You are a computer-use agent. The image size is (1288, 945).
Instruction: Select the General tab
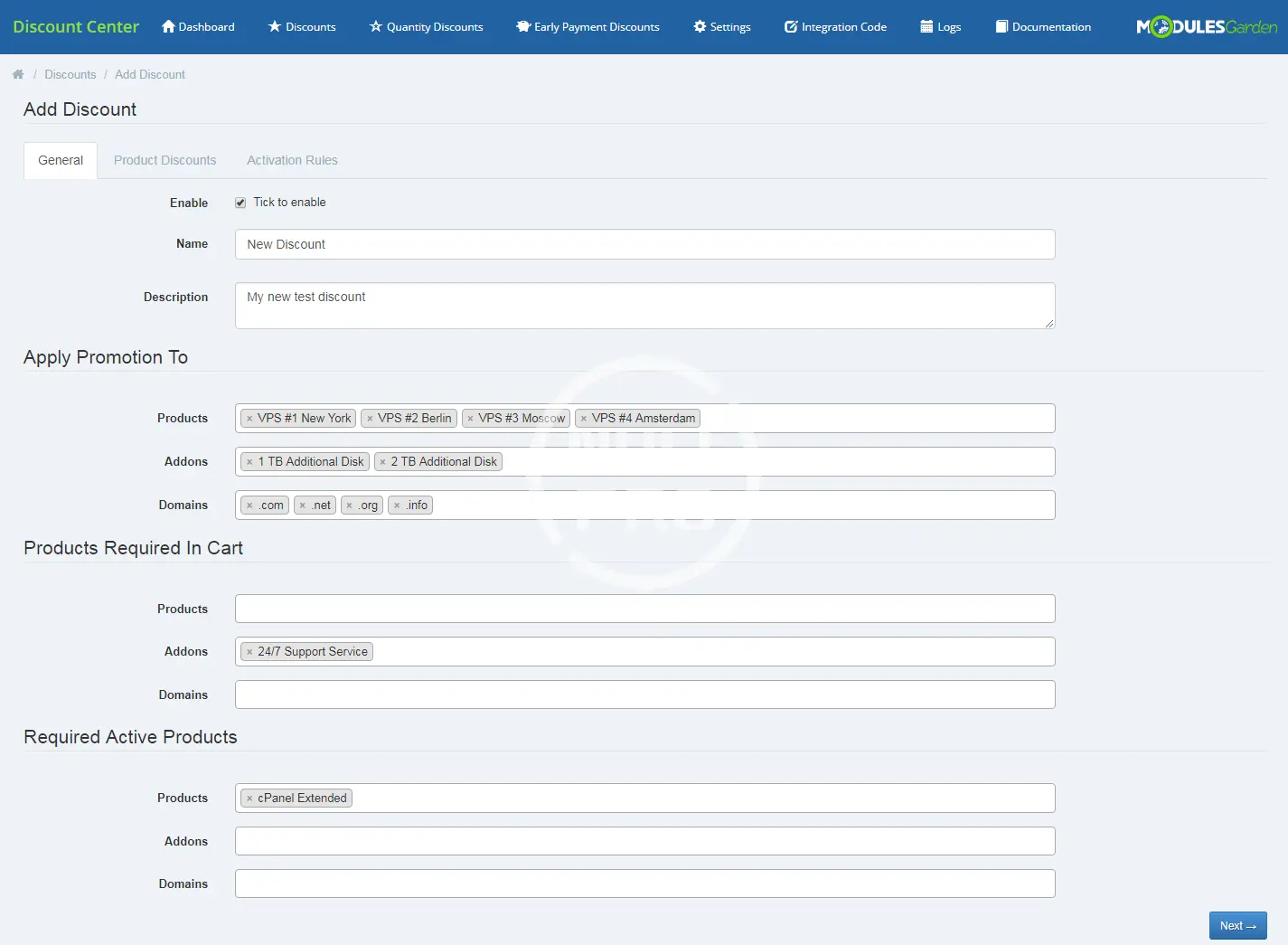61,160
